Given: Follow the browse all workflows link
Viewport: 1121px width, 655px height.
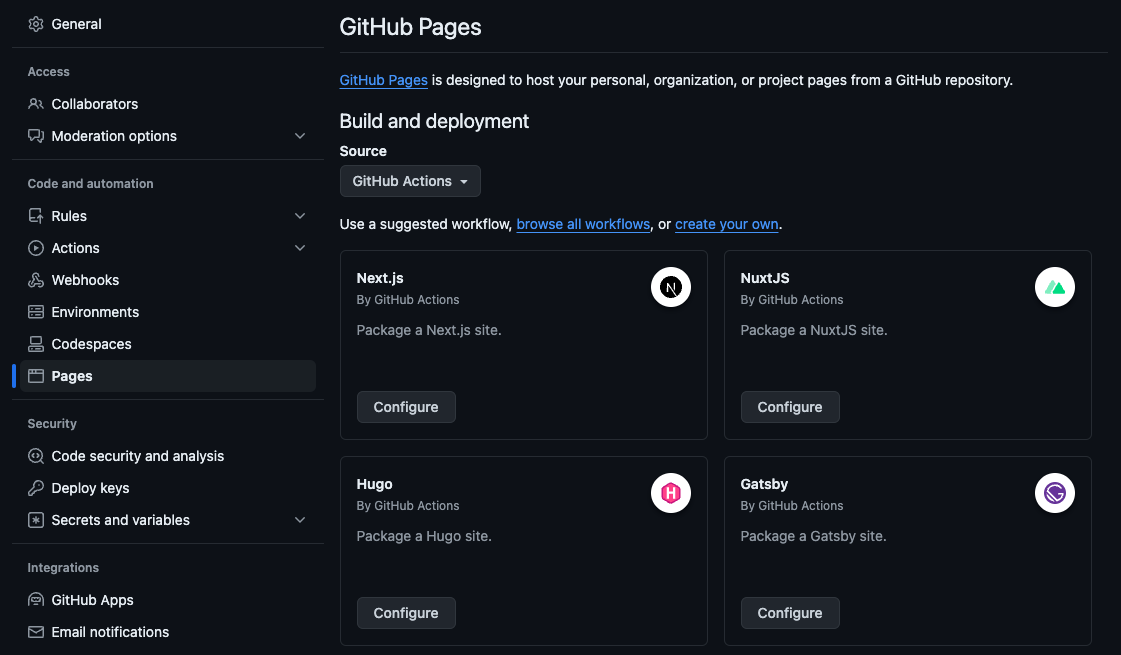Looking at the screenshot, I should [x=583, y=224].
